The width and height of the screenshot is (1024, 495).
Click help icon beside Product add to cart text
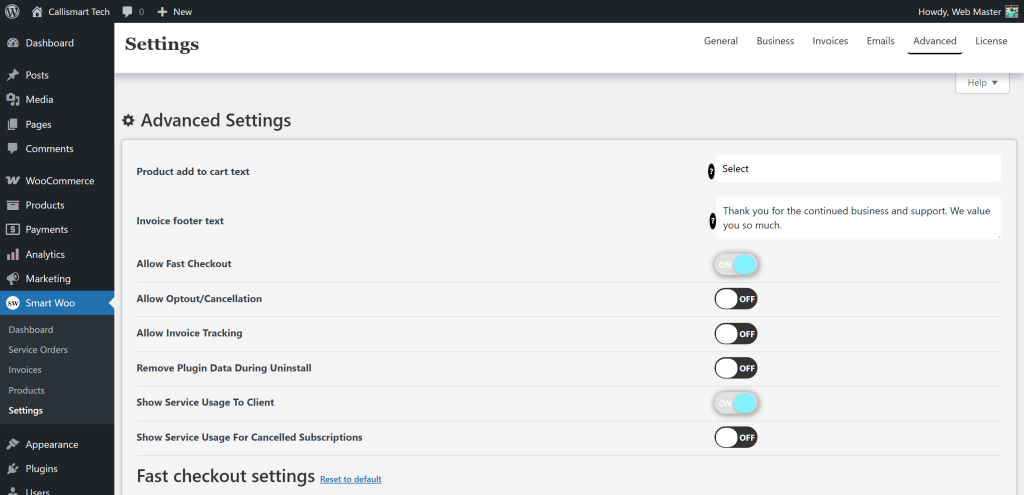coord(711,172)
